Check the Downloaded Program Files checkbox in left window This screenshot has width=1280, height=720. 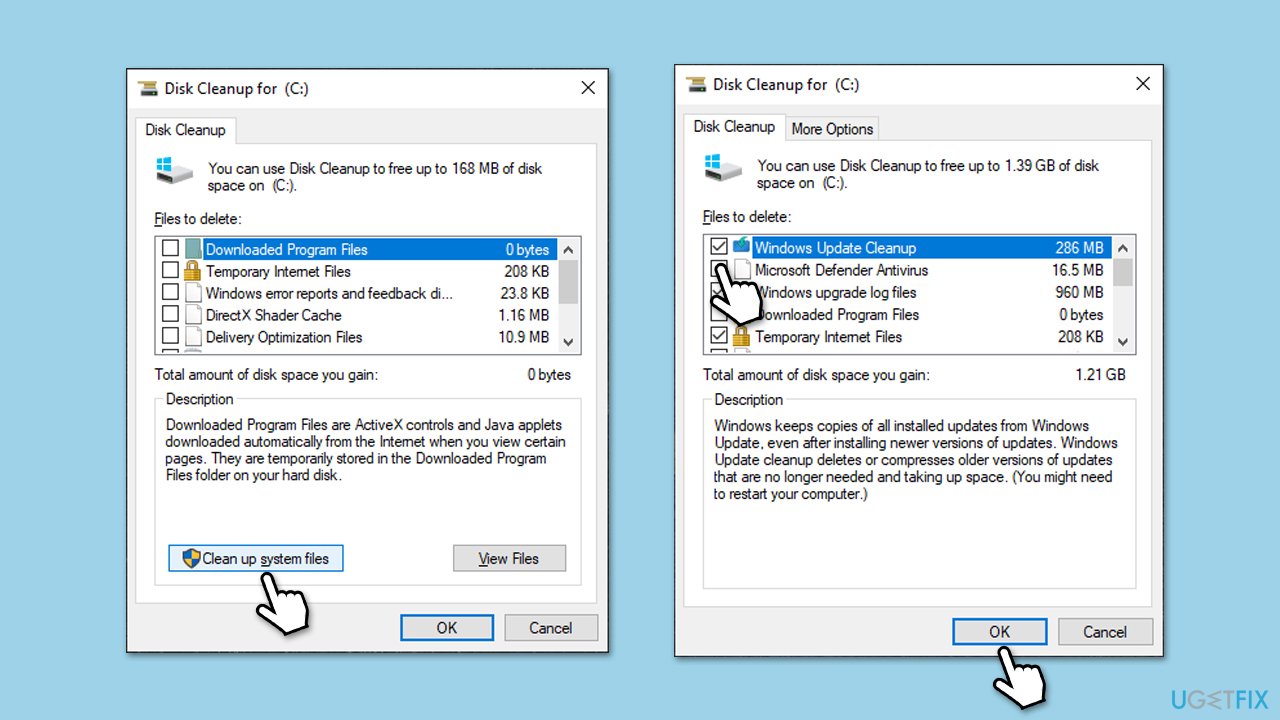click(x=170, y=249)
